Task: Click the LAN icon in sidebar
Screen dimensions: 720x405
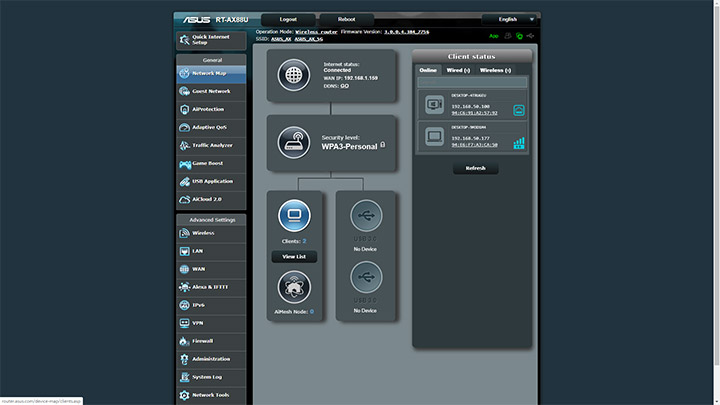Action: click(185, 251)
